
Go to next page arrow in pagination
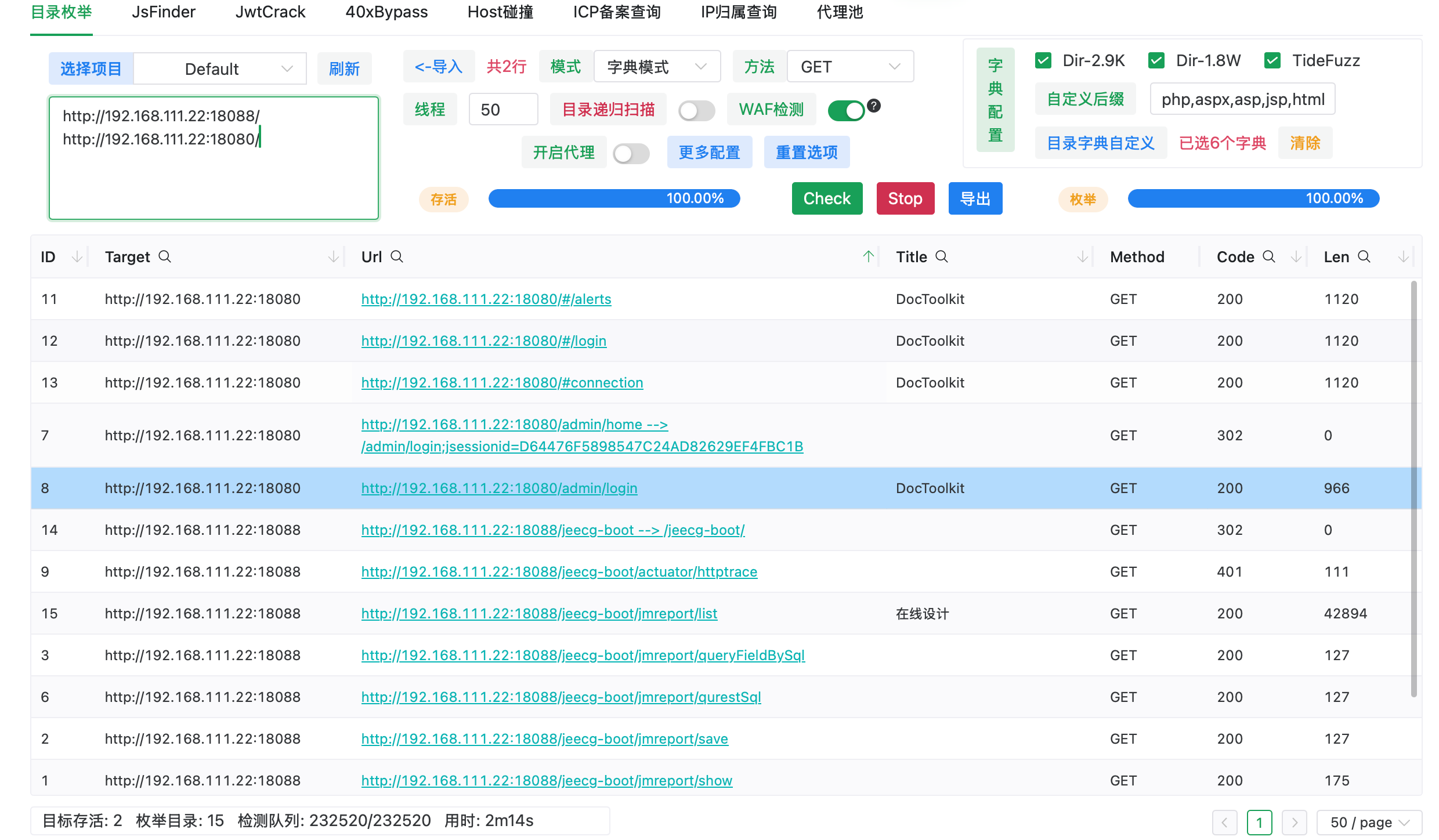(x=1294, y=822)
